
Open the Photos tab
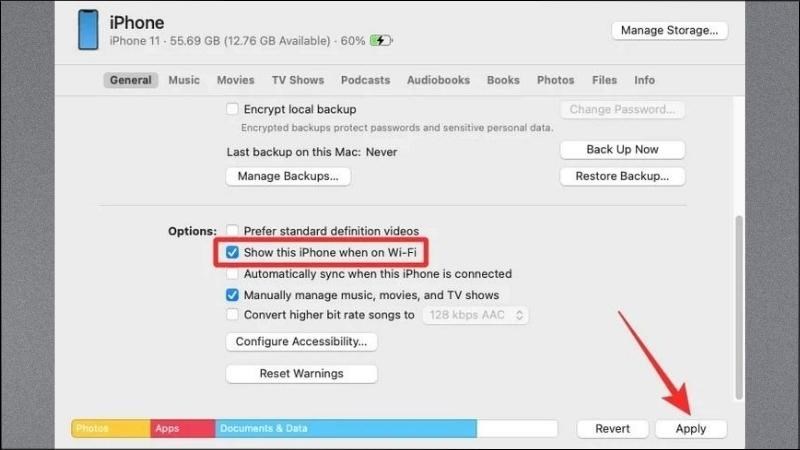click(x=556, y=80)
